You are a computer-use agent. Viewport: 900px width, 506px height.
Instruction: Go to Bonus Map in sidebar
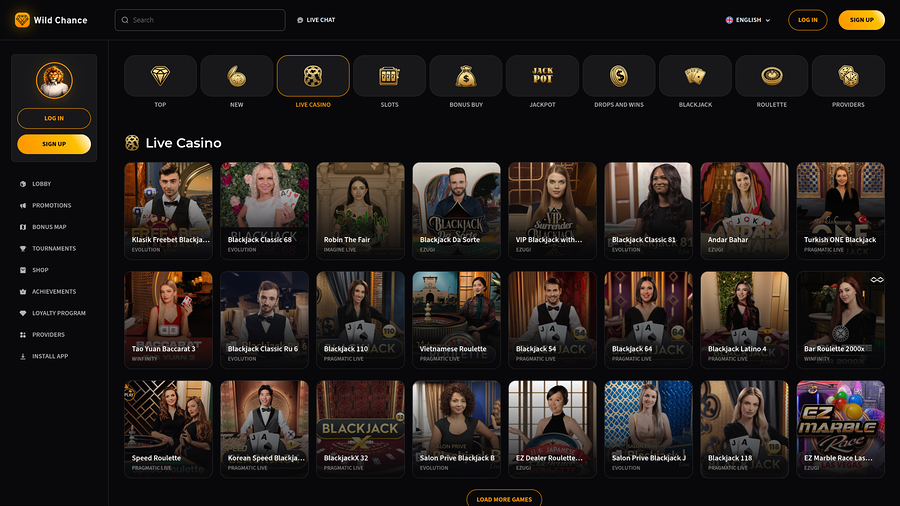49,227
